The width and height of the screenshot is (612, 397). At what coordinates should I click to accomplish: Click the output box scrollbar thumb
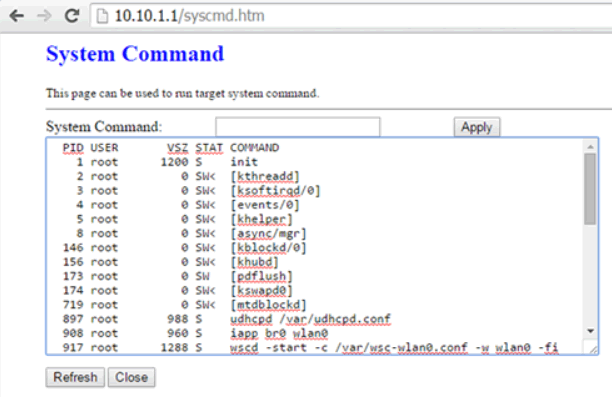click(x=590, y=189)
